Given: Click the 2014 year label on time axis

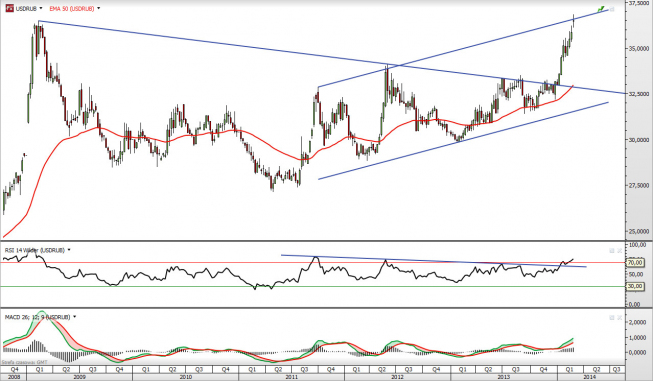Looking at the screenshot, I should 589,377.
